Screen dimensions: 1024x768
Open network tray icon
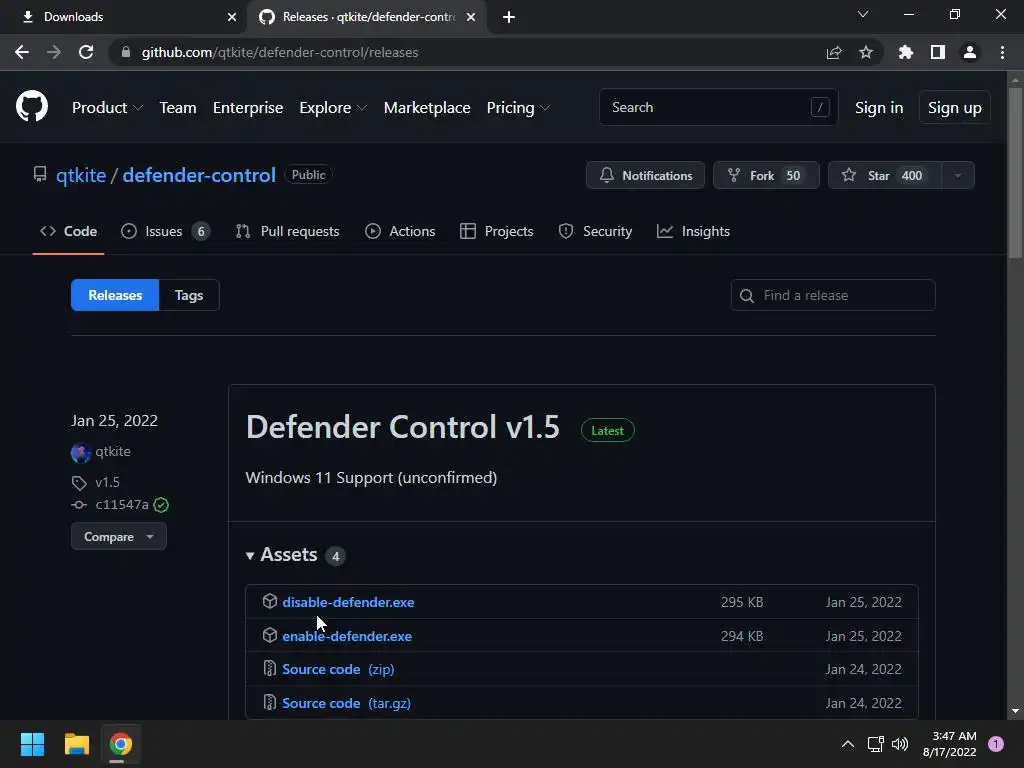(875, 744)
